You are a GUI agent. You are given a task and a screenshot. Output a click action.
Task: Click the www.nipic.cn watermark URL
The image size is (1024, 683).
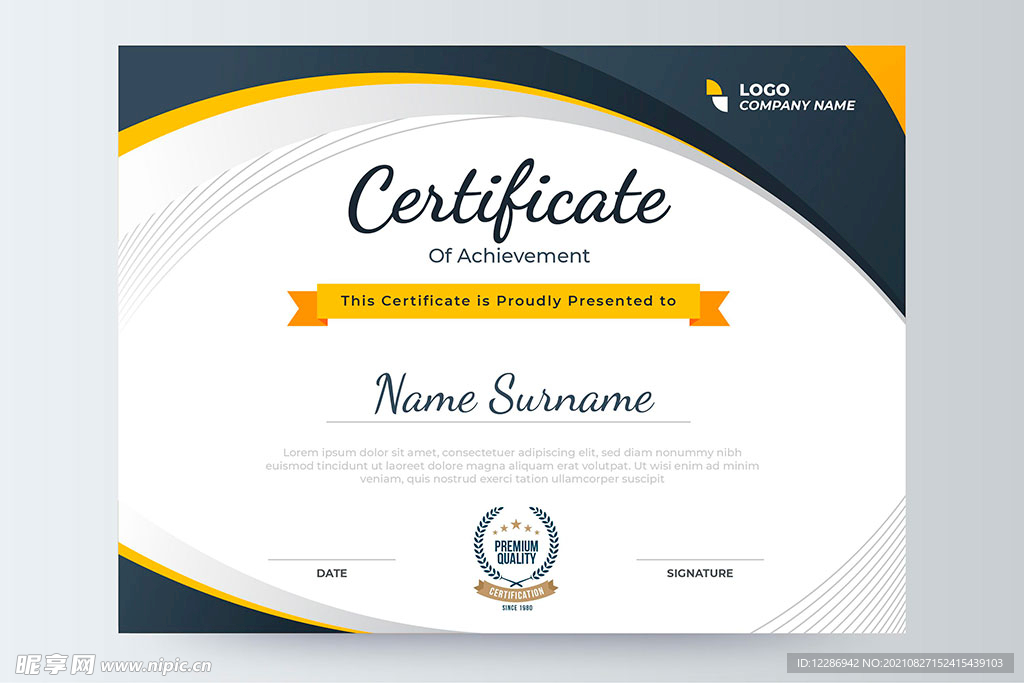156,666
